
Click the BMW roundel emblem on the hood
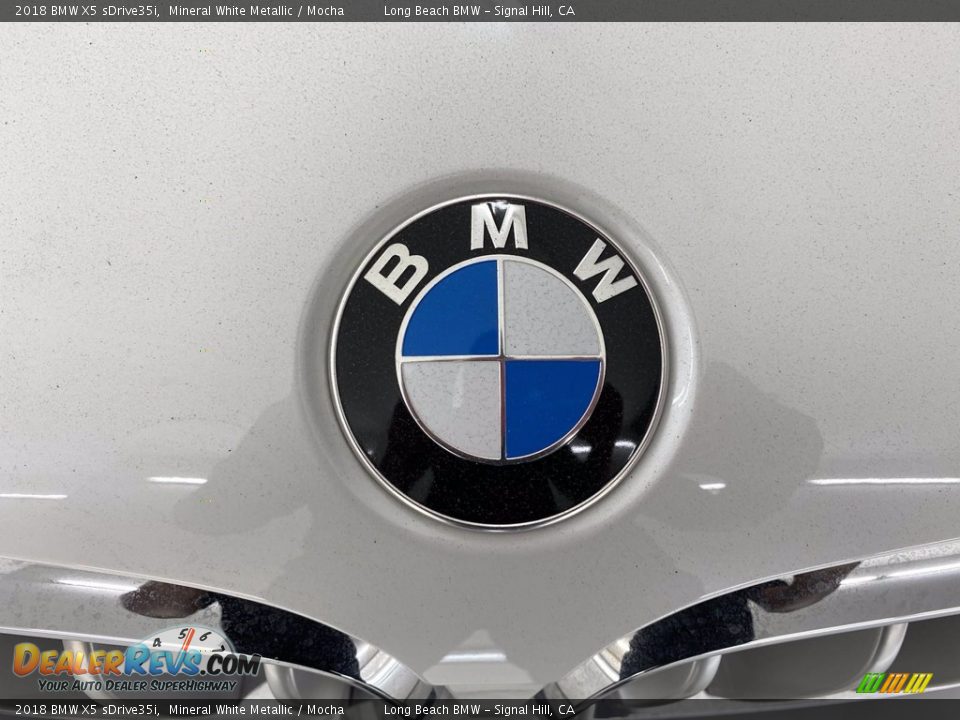point(499,362)
